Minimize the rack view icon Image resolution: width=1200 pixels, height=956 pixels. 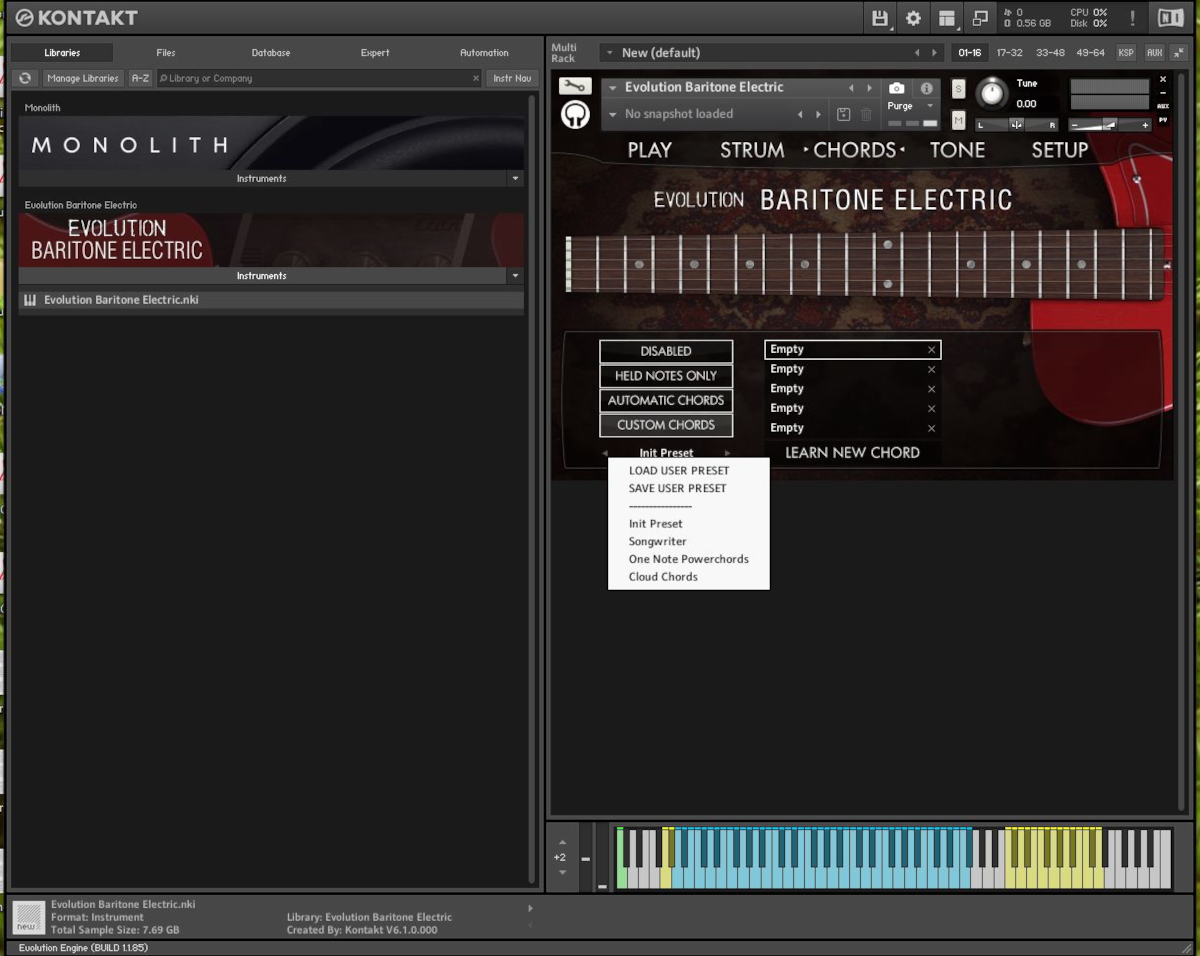(981, 18)
